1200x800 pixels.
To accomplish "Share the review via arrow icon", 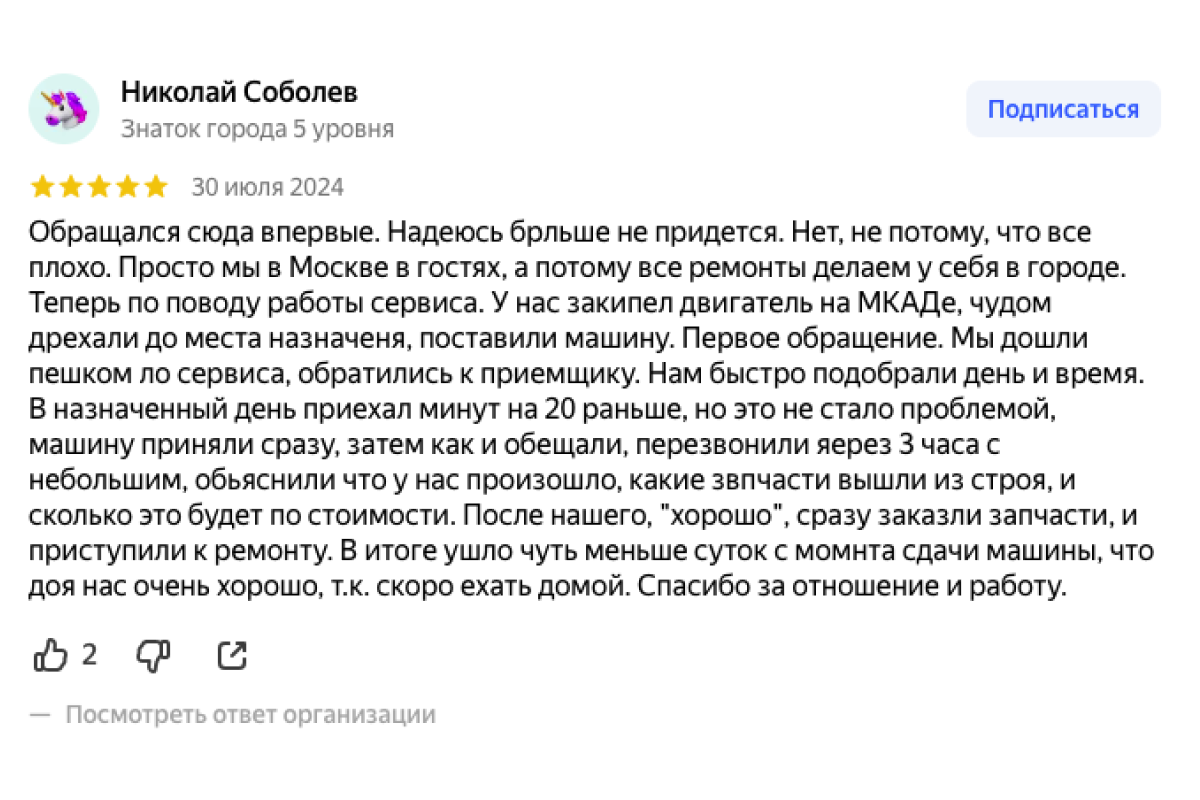I will tap(232, 656).
